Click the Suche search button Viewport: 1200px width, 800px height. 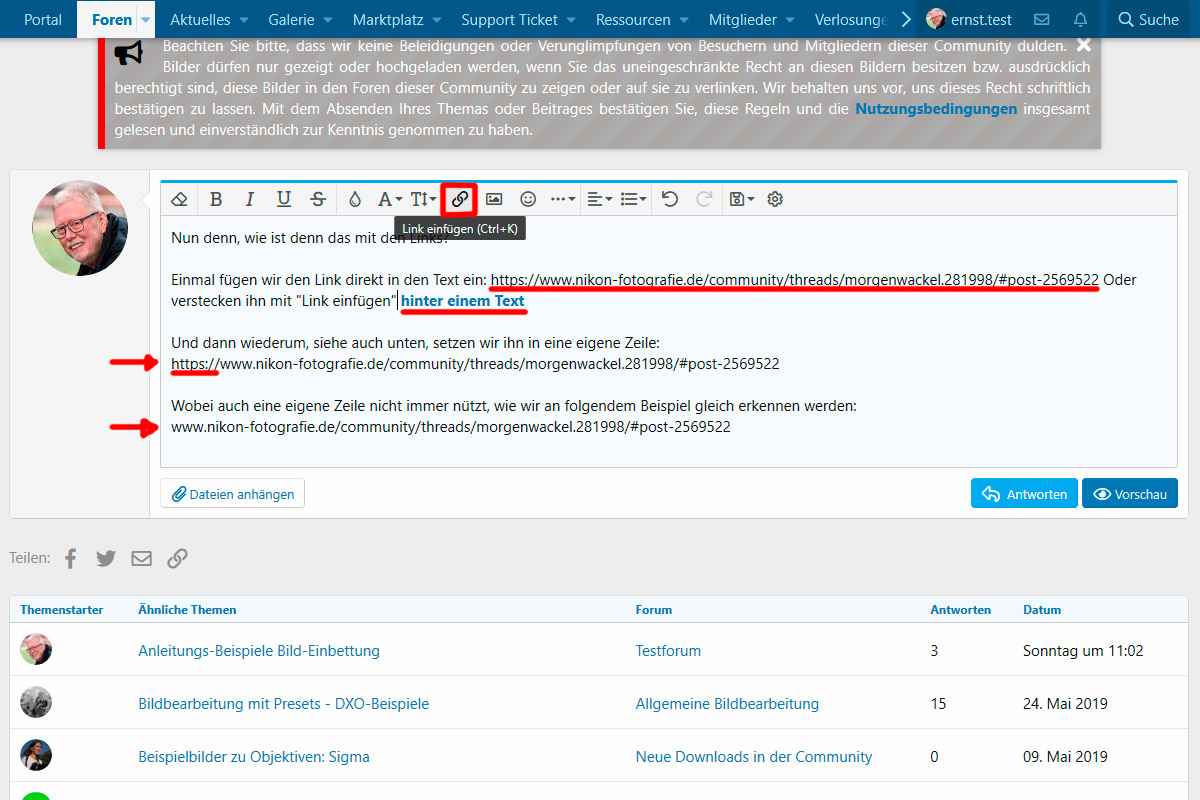[x=1149, y=19]
